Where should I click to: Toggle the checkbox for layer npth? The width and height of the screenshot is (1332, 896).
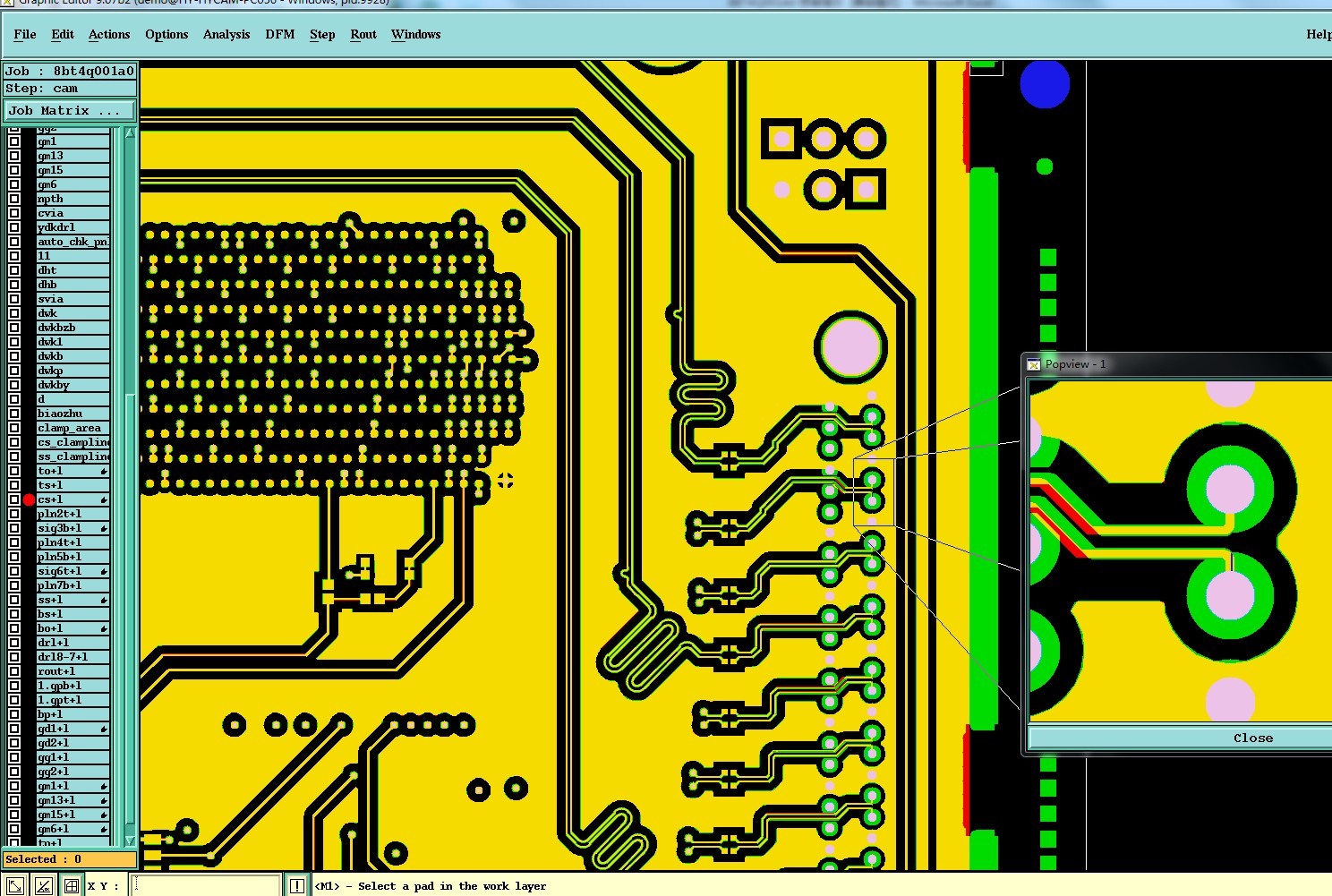coord(14,199)
